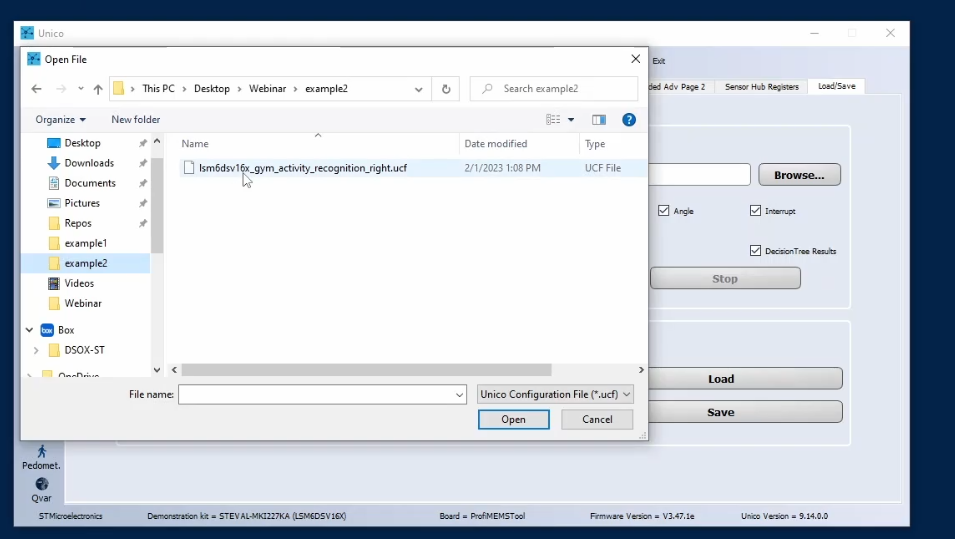
Task: Collapse the Box tree node
Action: click(x=29, y=330)
